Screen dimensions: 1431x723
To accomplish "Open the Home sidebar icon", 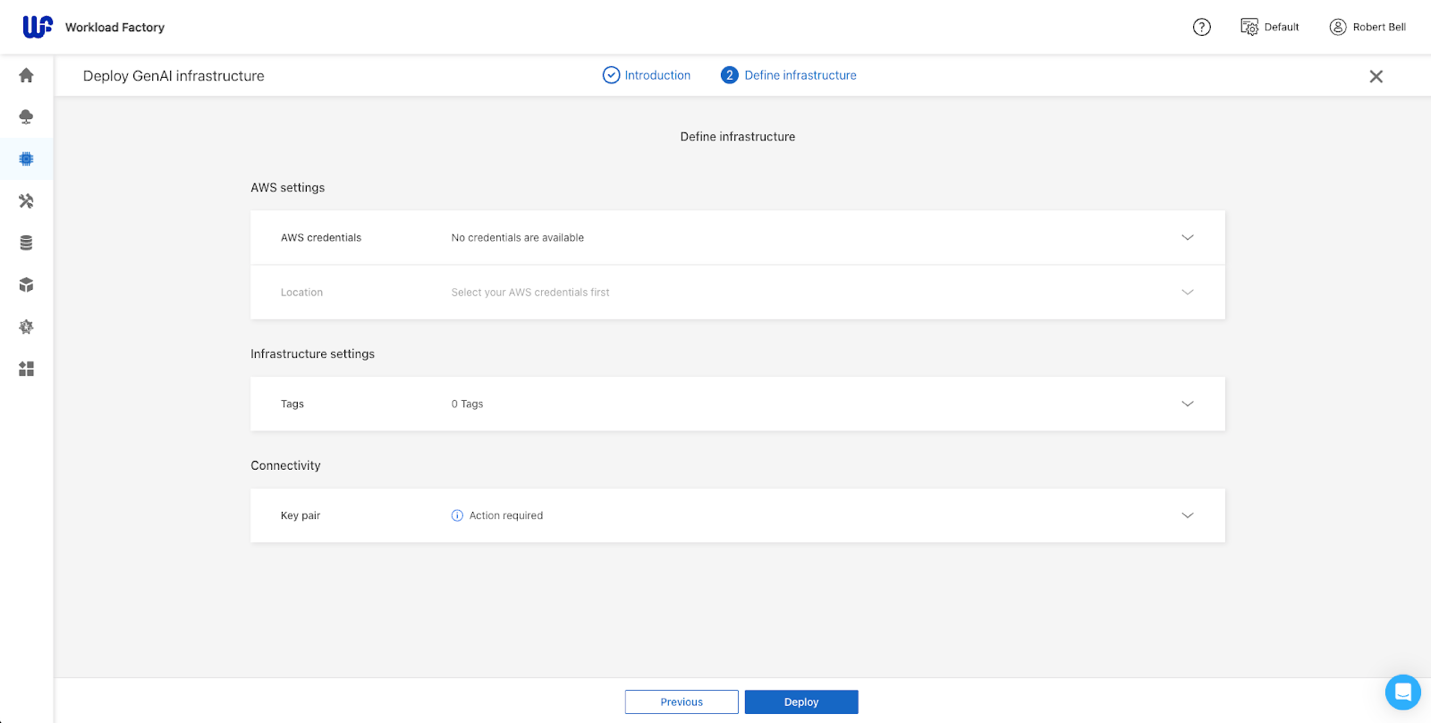I will tap(26, 75).
